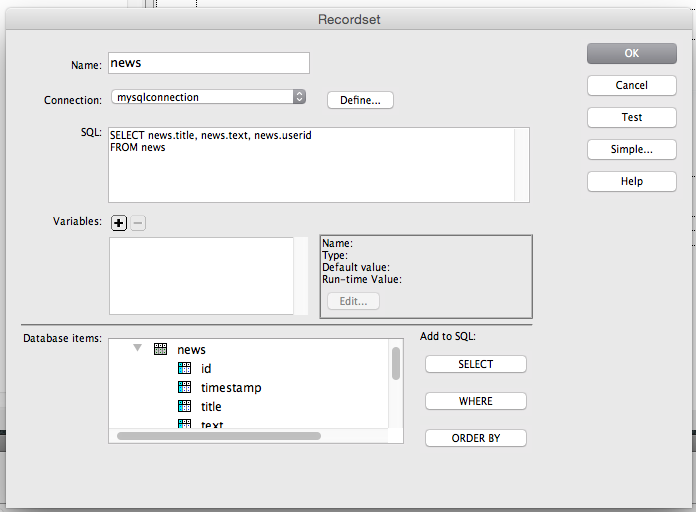Test the SQL query

[x=632, y=117]
